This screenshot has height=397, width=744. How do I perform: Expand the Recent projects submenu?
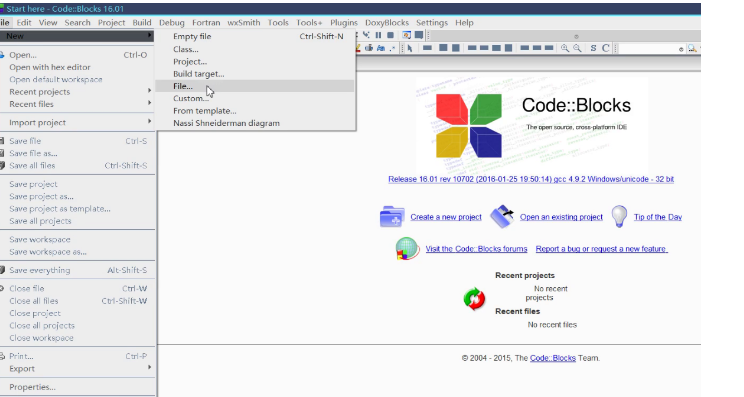[149, 91]
